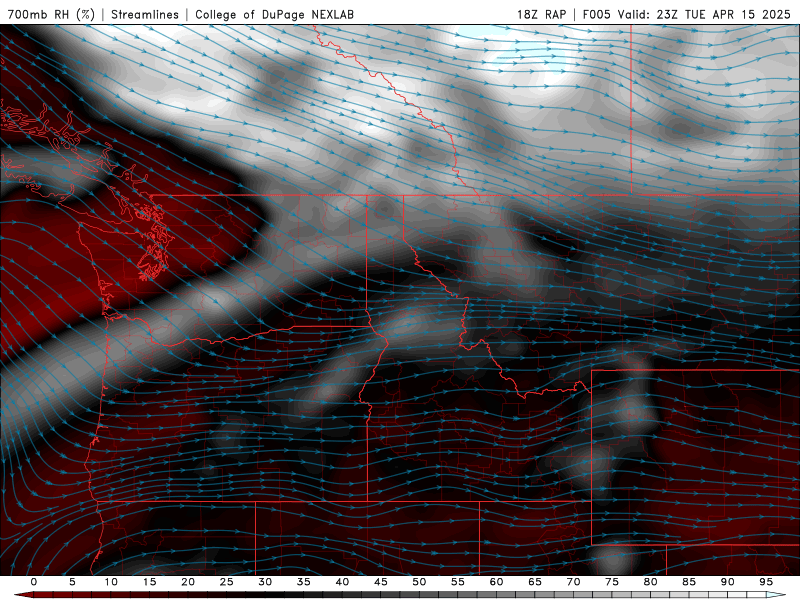Viewport: 800px width, 600px height.
Task: Click the "65" label on the RH scale
Action: tap(535, 582)
